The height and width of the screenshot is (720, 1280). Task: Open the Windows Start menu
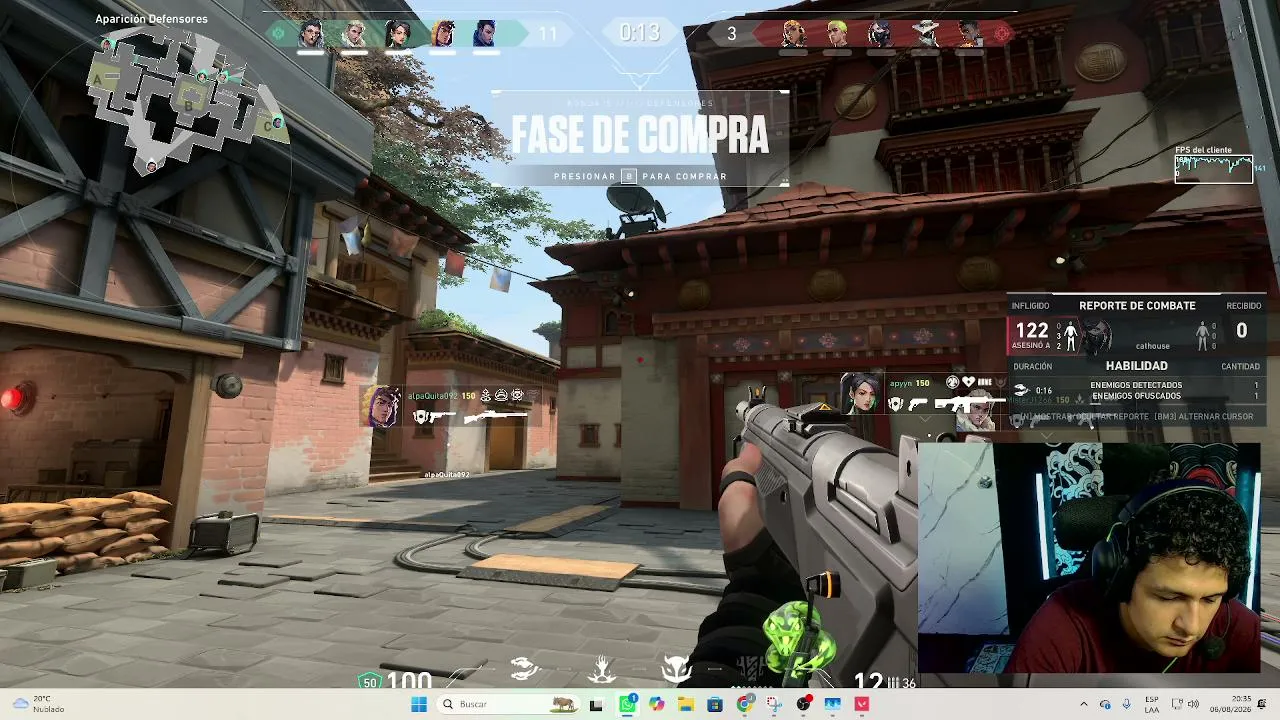(419, 704)
